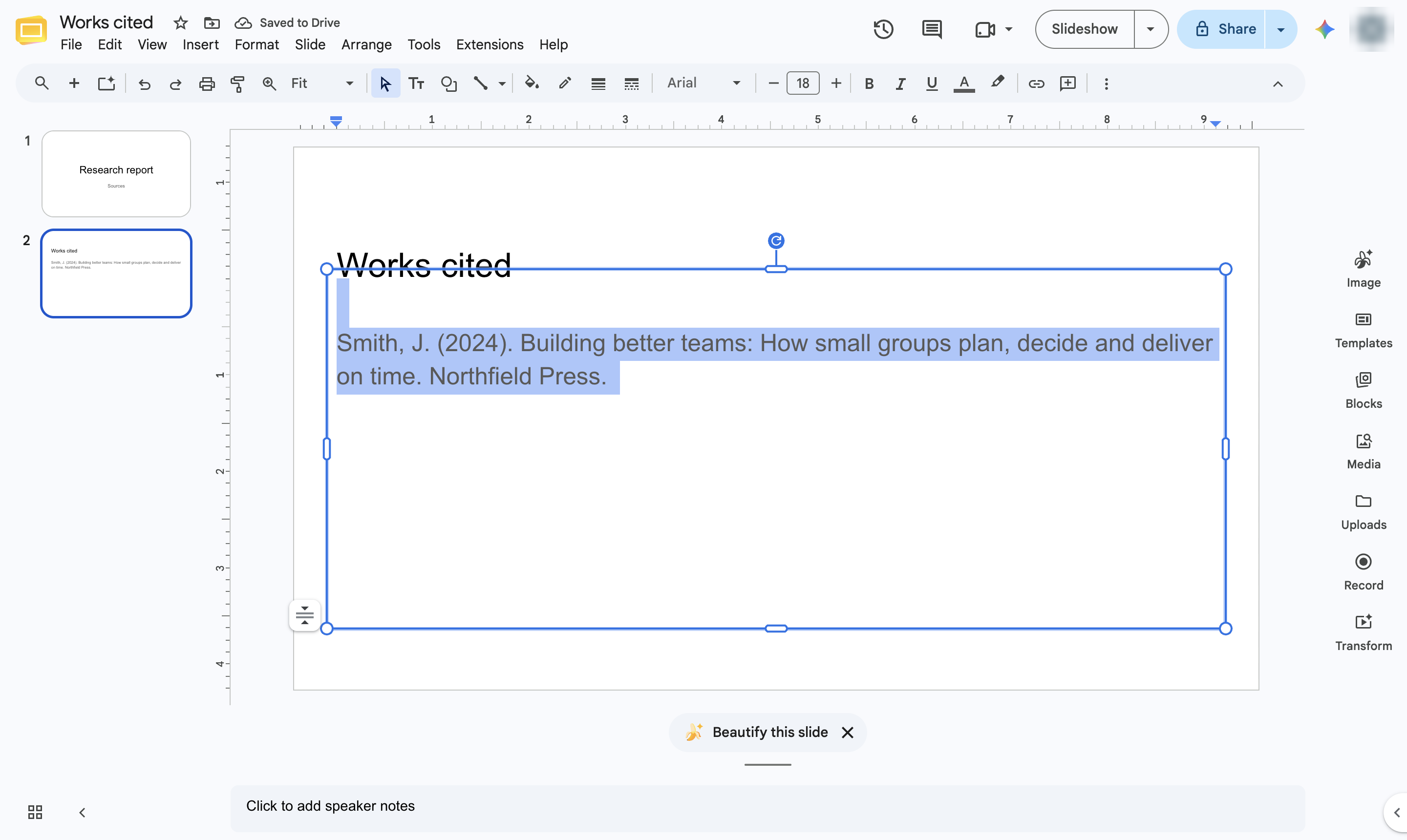Star the Works cited document
1407x840 pixels.
pos(181,22)
